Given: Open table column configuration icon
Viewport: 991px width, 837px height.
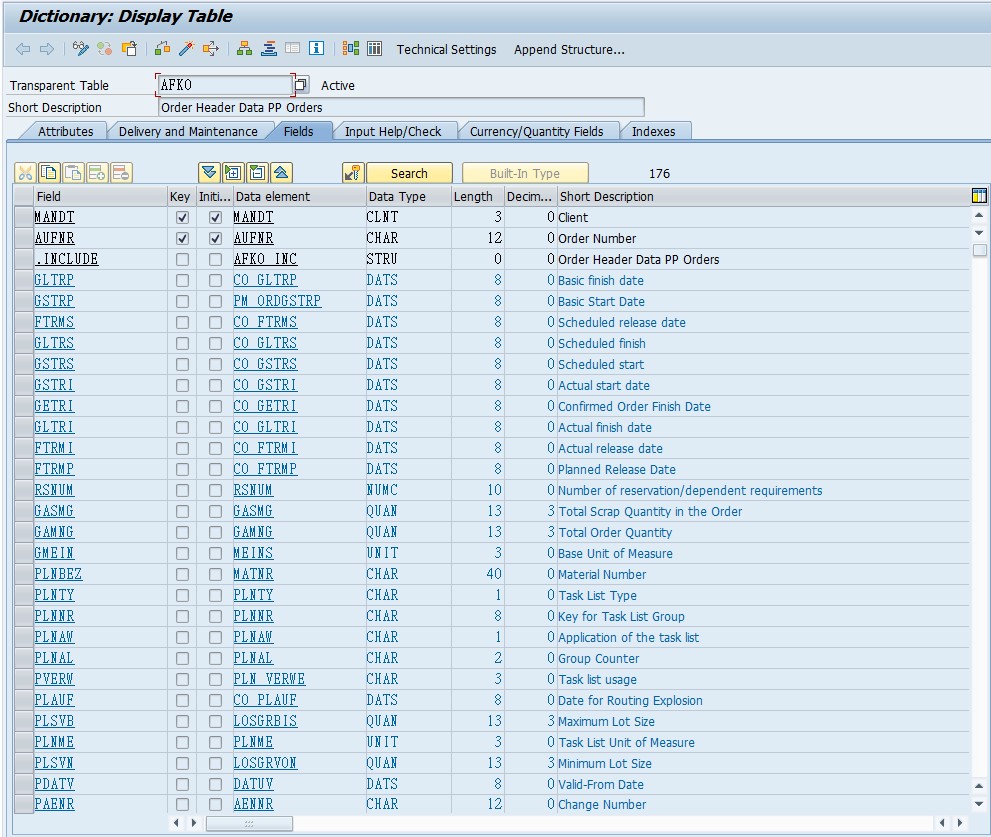Looking at the screenshot, I should [979, 196].
